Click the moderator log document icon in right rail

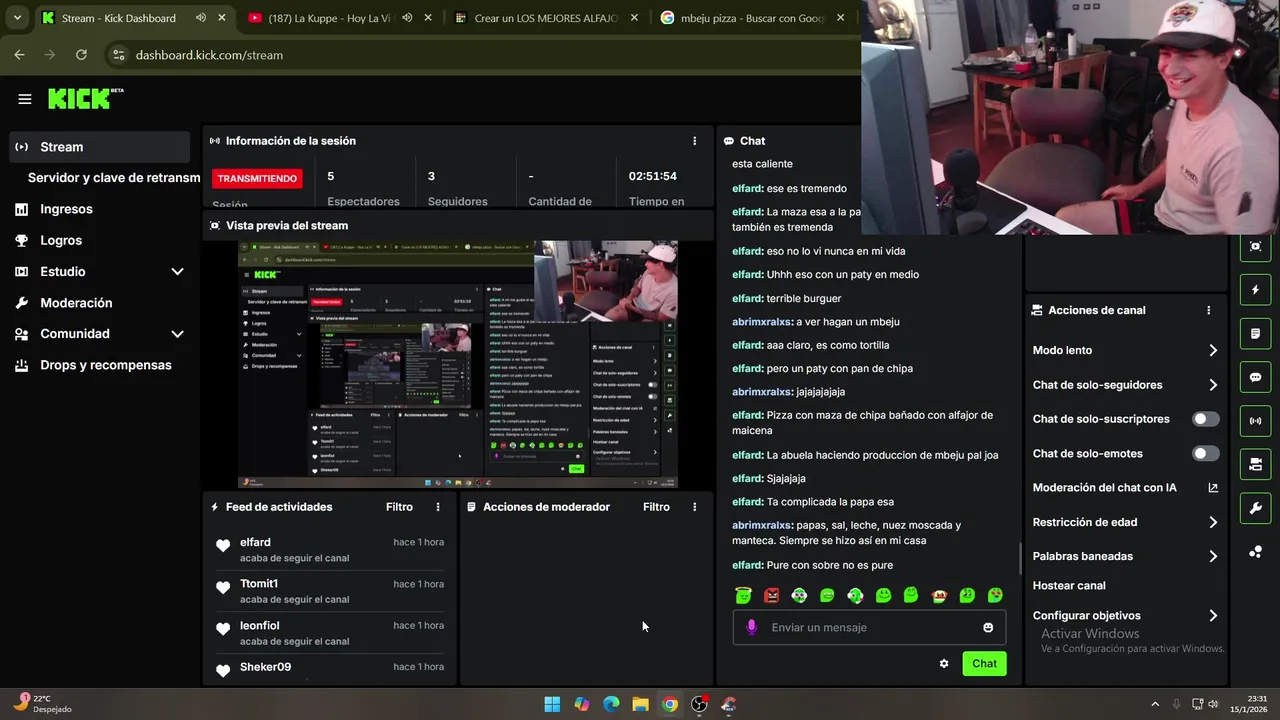tap(1255, 333)
